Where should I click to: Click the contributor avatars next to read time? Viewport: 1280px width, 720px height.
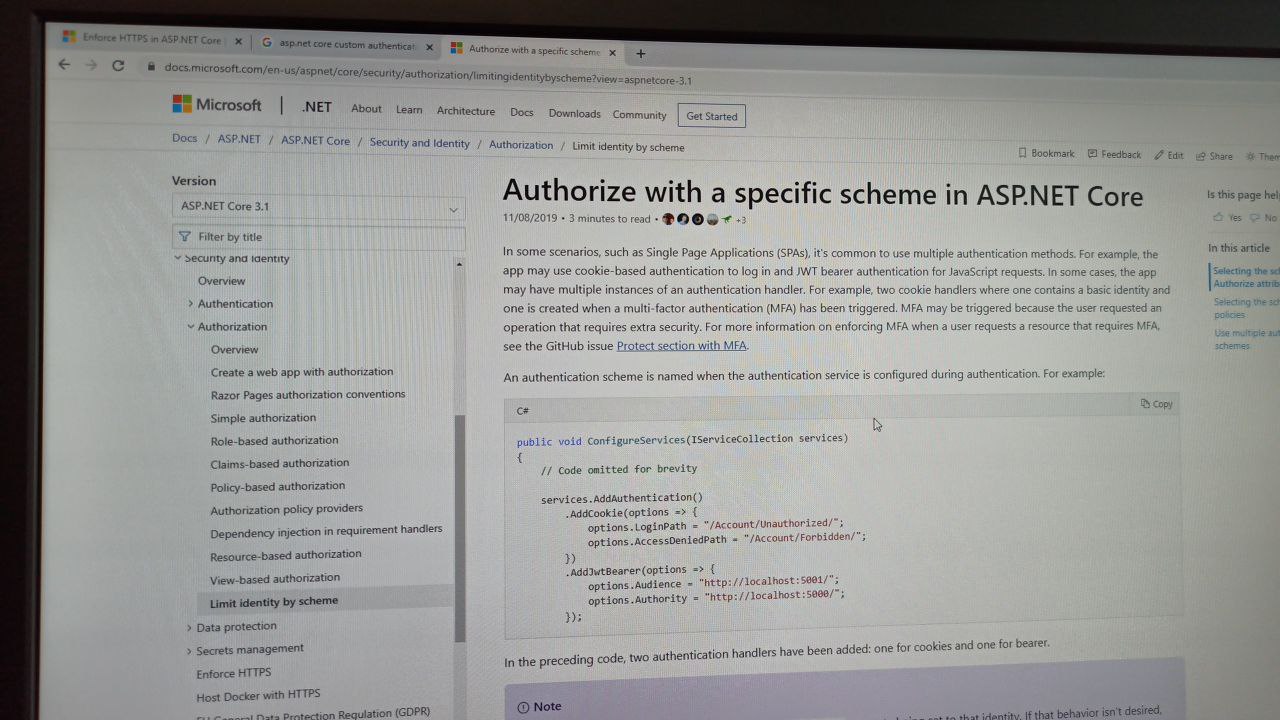[x=697, y=219]
